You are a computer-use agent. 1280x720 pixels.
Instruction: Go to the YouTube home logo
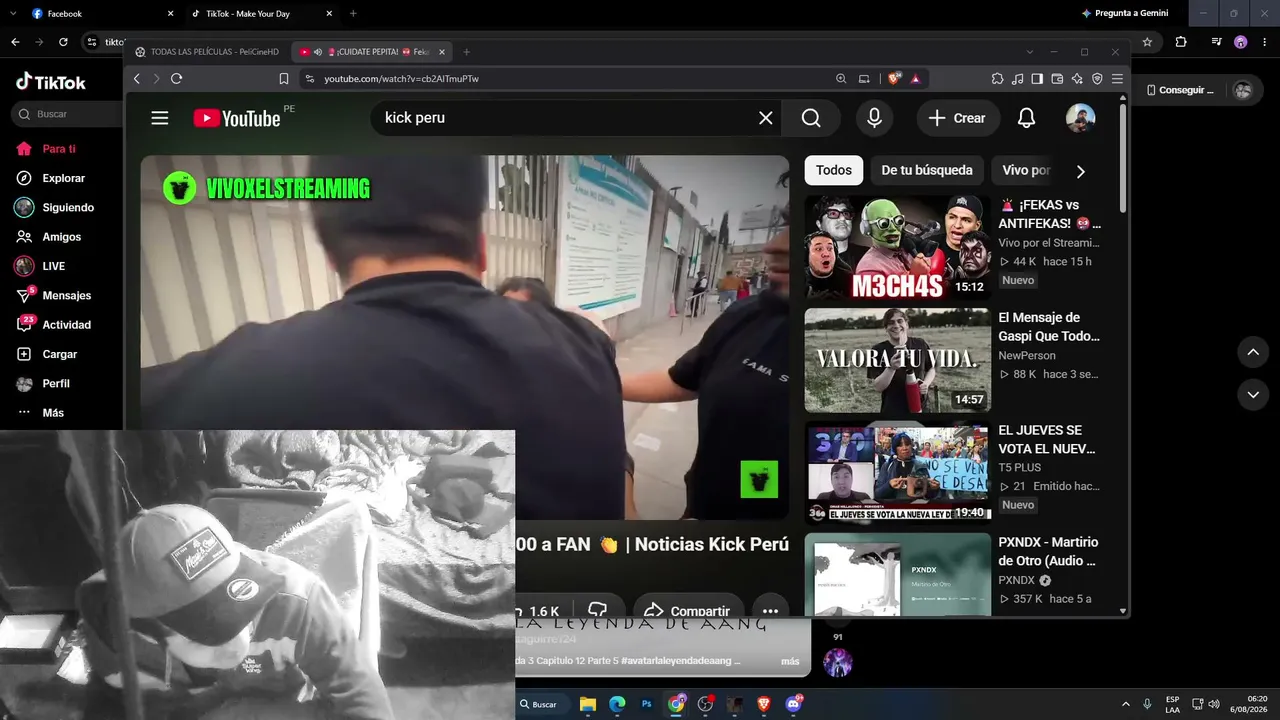point(237,118)
